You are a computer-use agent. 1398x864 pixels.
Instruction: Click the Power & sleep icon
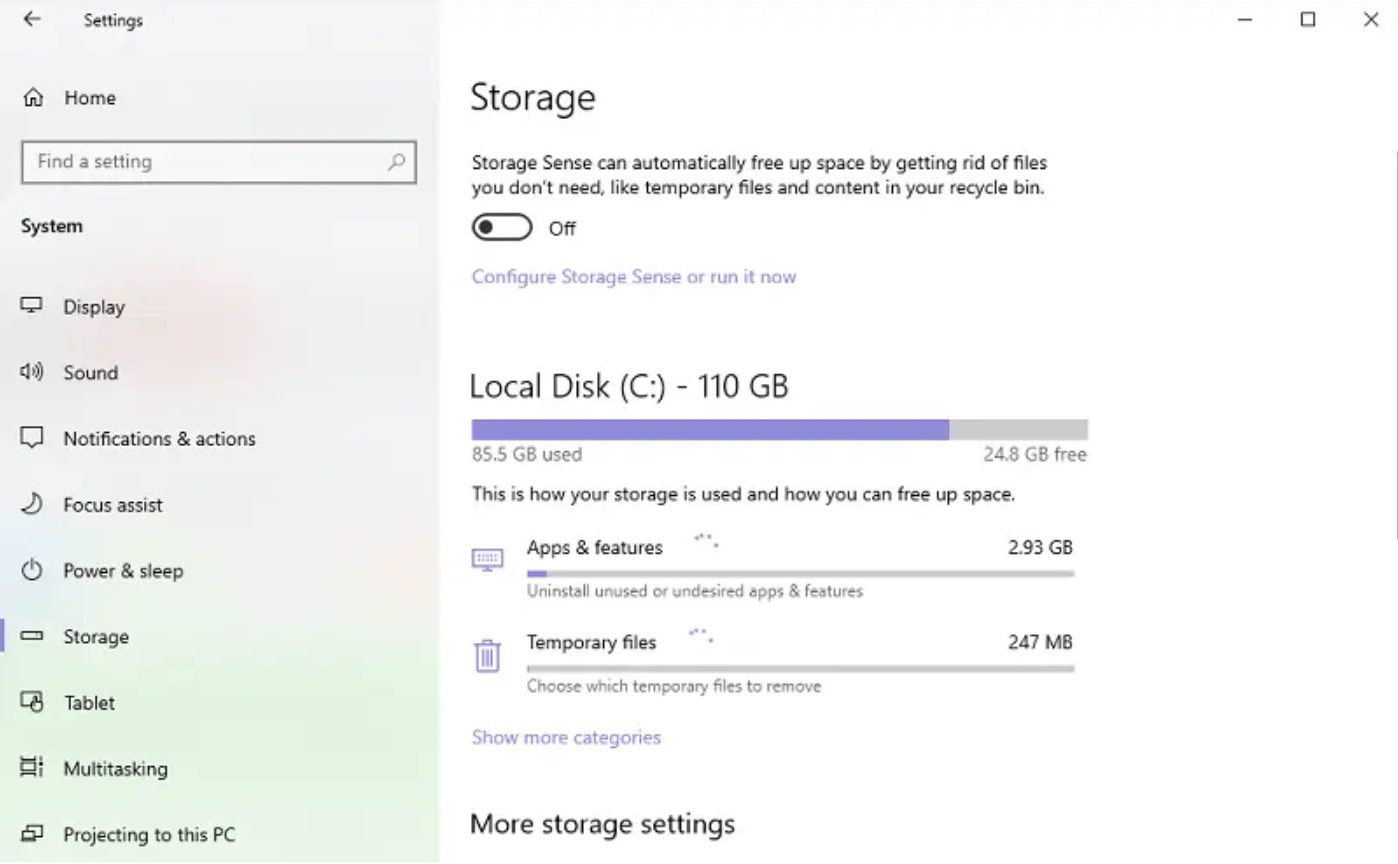32,570
